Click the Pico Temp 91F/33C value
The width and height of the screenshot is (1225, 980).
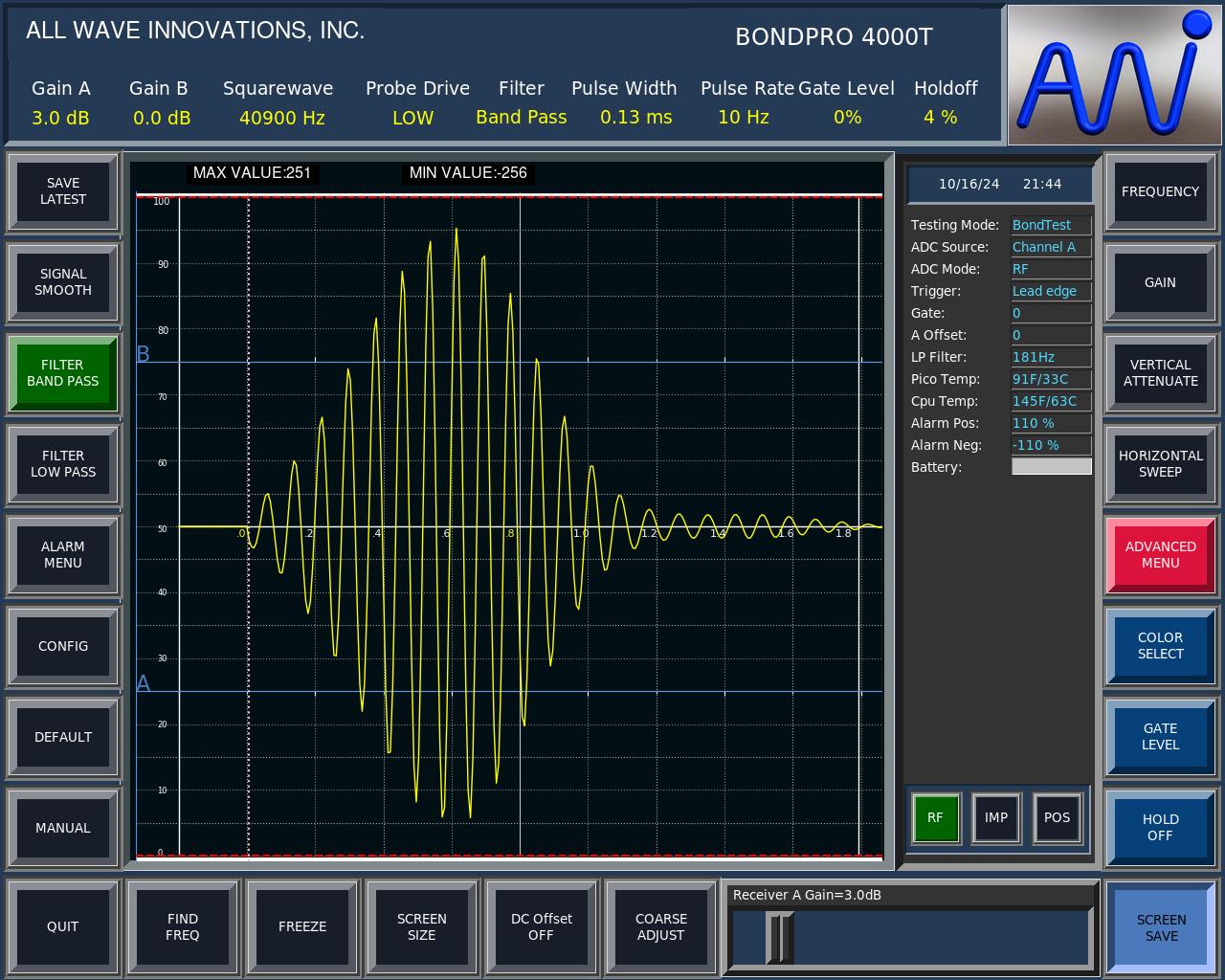click(1051, 379)
